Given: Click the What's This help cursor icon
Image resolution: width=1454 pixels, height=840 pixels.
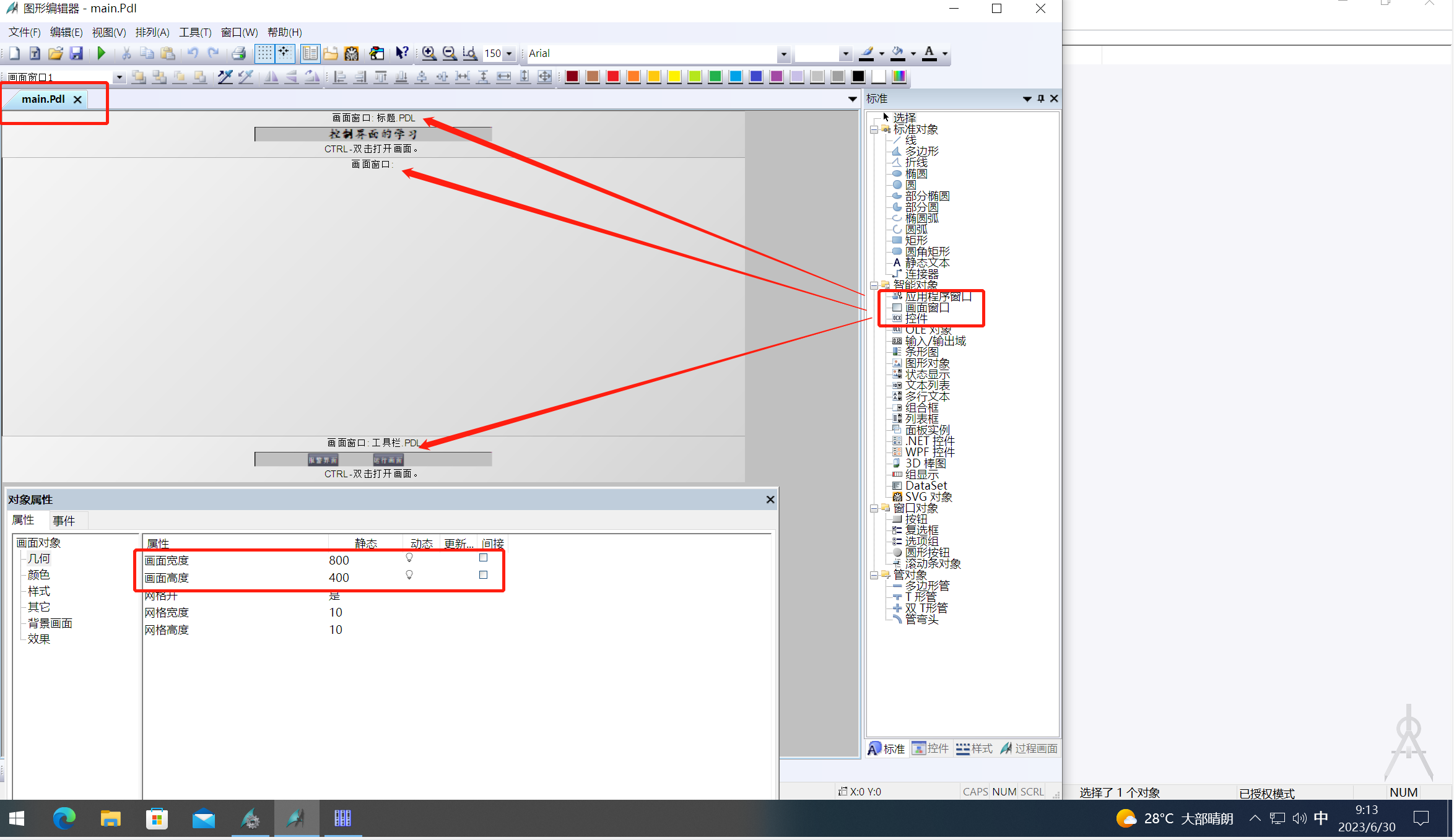Looking at the screenshot, I should [x=402, y=53].
